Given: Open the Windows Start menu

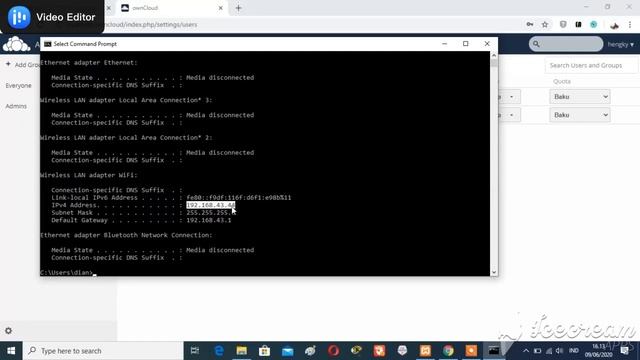Looking at the screenshot, I should pos(11,351).
